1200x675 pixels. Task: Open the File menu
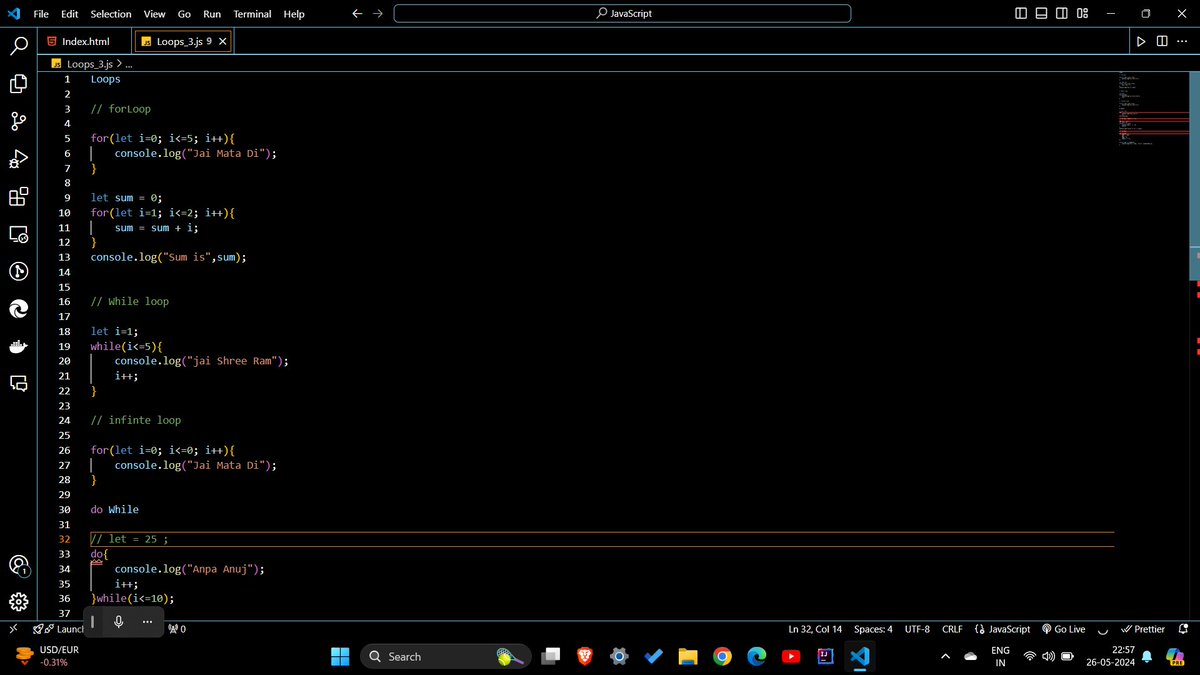point(41,14)
